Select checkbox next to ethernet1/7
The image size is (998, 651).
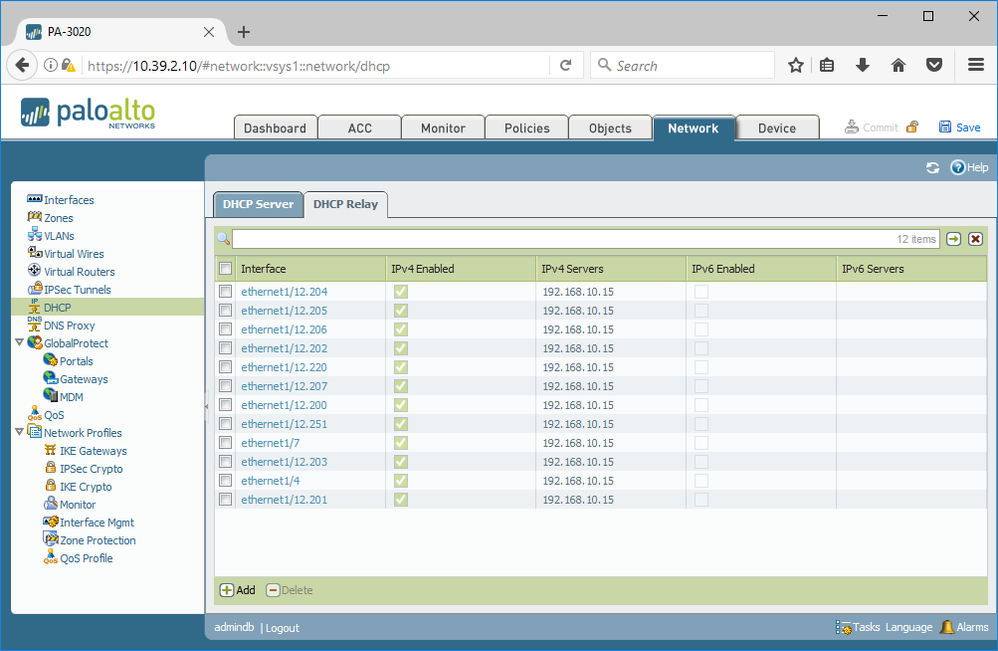226,443
